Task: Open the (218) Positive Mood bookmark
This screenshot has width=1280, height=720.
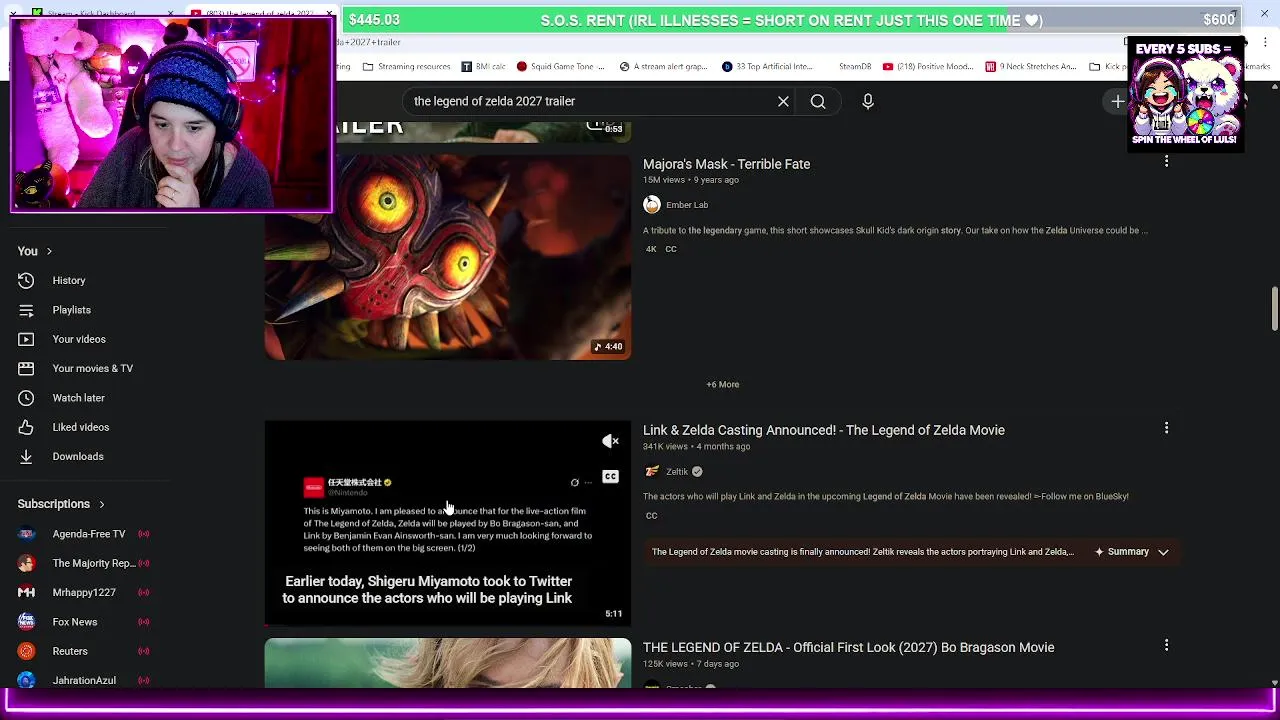Action: pos(929,67)
